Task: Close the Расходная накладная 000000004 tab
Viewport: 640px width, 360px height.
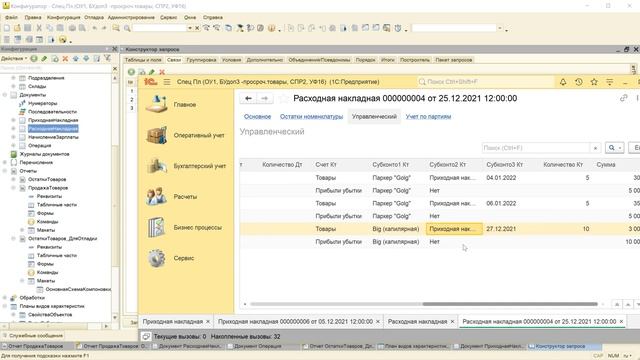Action: coord(621,322)
